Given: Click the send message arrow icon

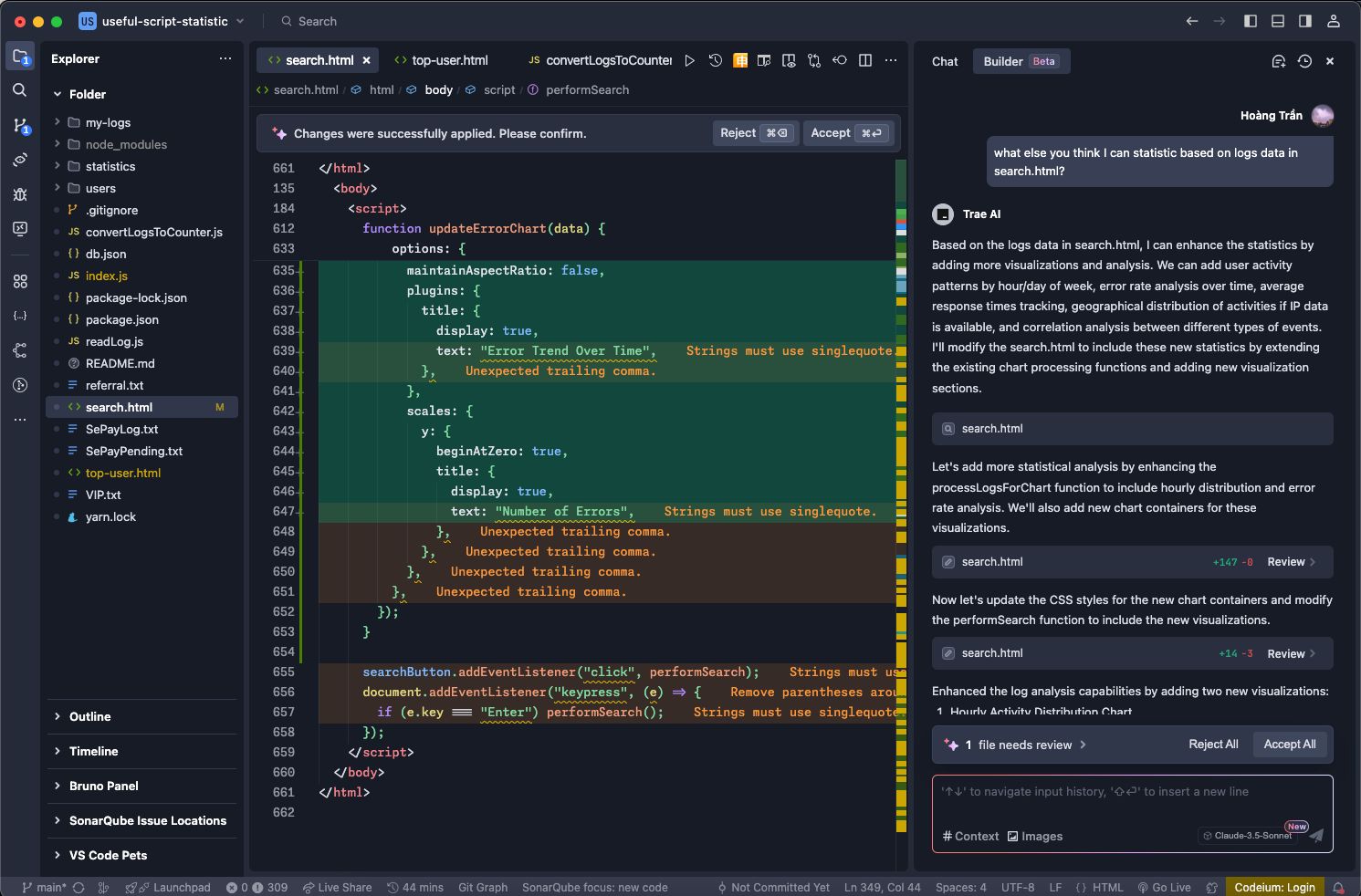Looking at the screenshot, I should tap(1315, 836).
